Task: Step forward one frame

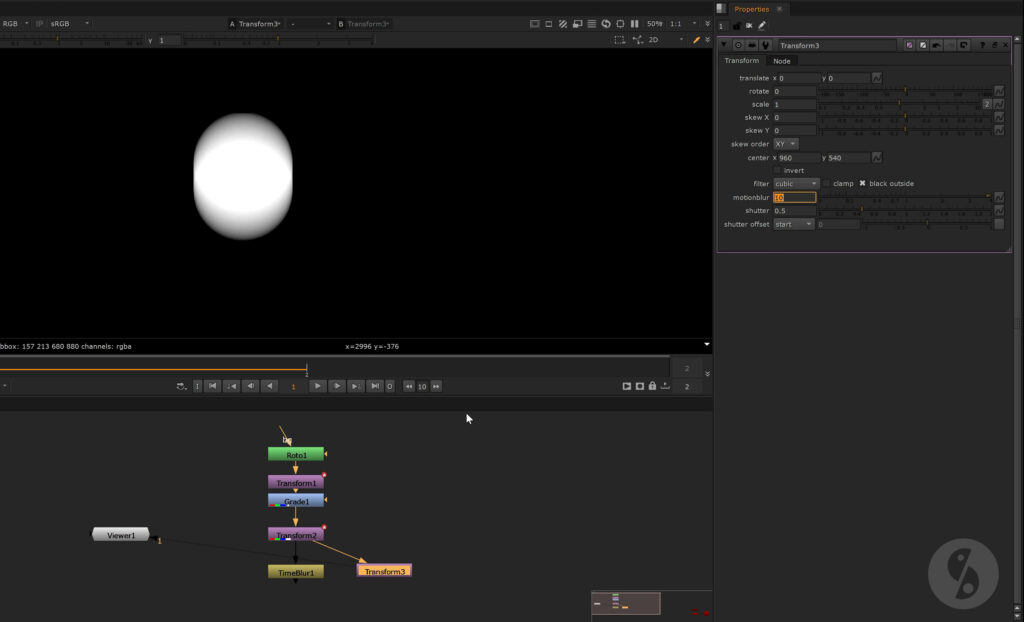Action: coord(336,386)
